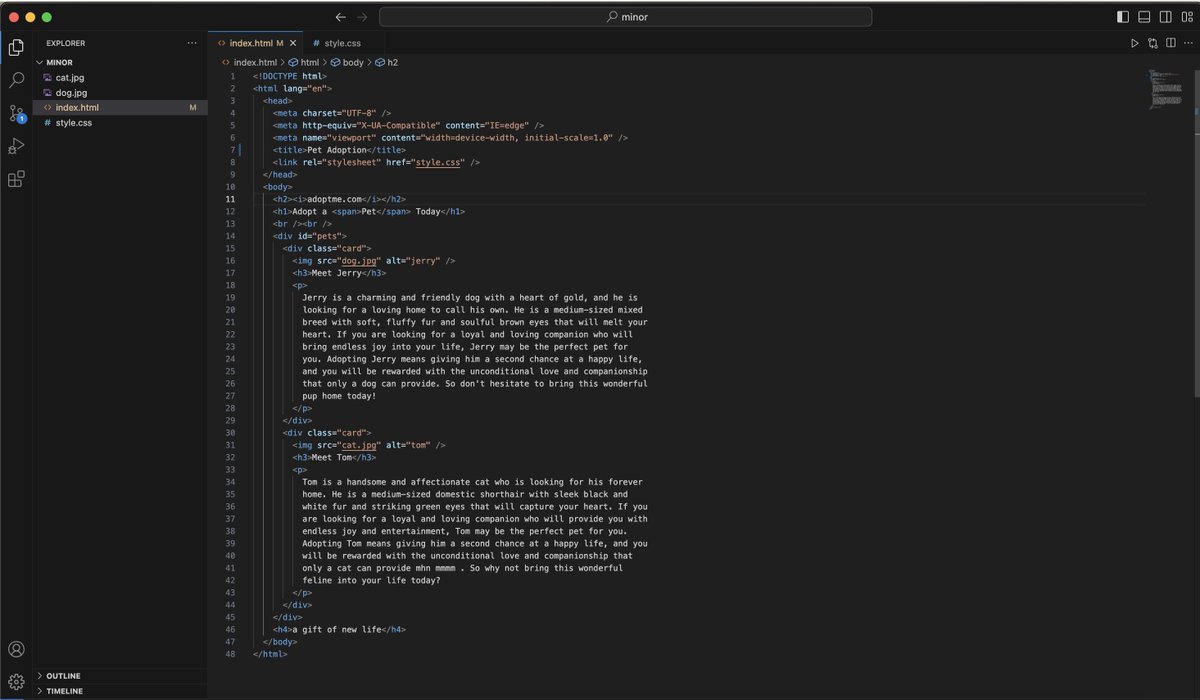Click index.html in the breadcrumb
The image size is (1200, 700).
[255, 62]
